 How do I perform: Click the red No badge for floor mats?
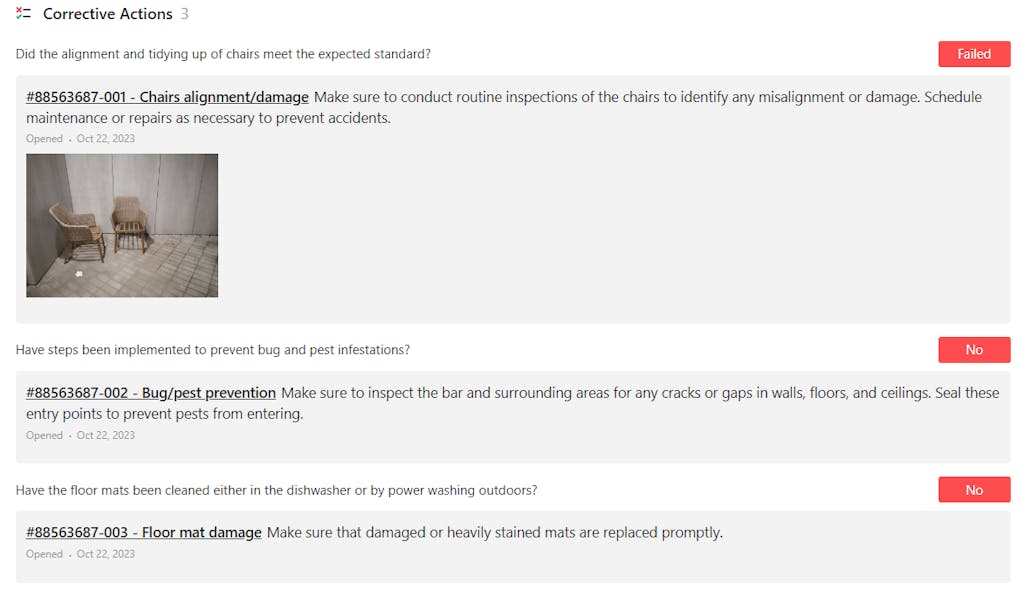click(x=974, y=490)
